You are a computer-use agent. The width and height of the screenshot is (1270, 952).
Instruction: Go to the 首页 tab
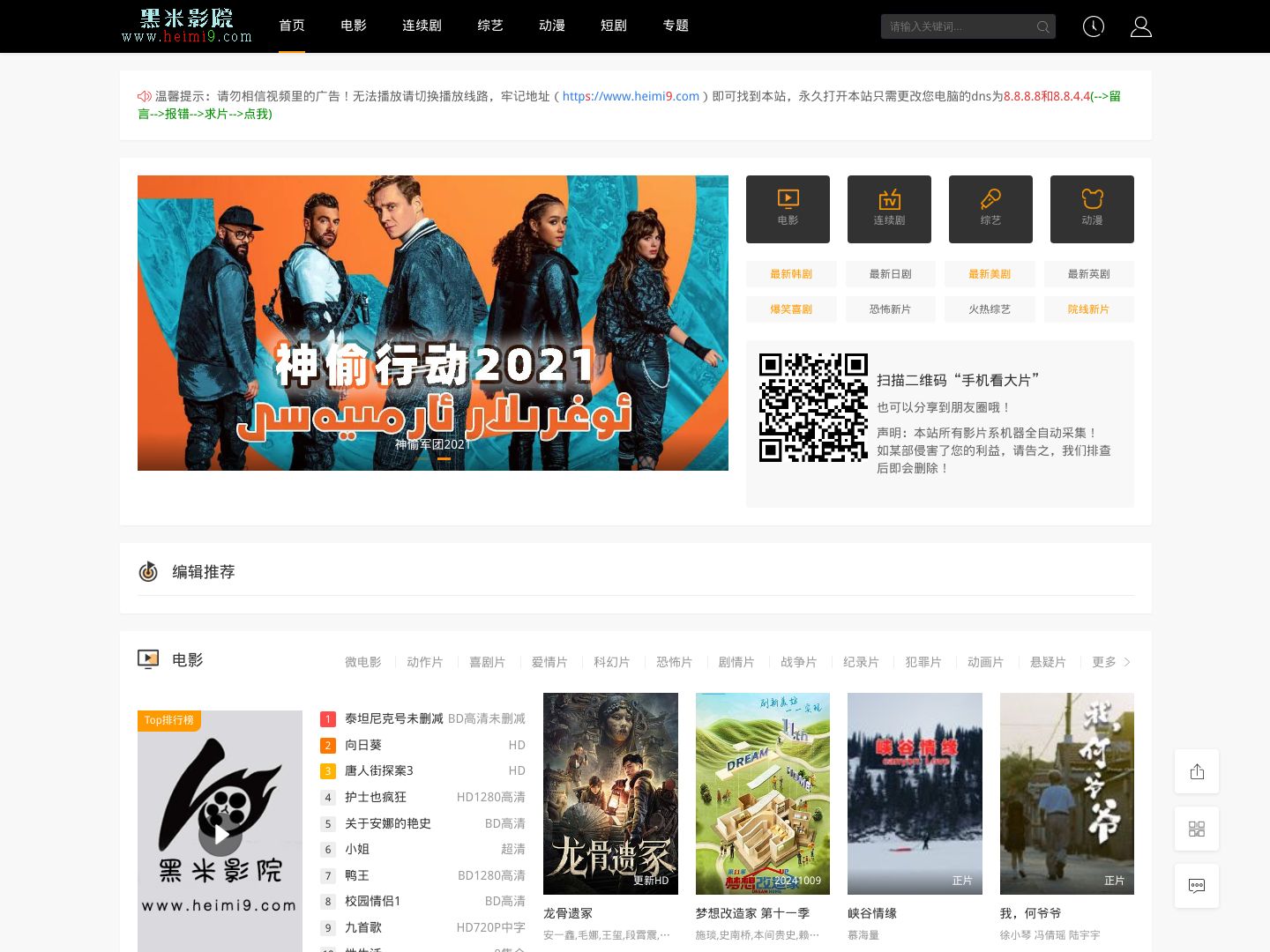[x=292, y=26]
